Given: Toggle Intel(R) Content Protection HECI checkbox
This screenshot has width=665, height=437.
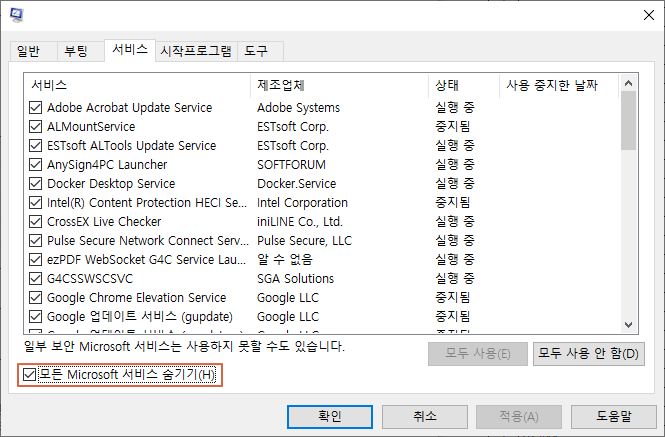Looking at the screenshot, I should pos(36,203).
